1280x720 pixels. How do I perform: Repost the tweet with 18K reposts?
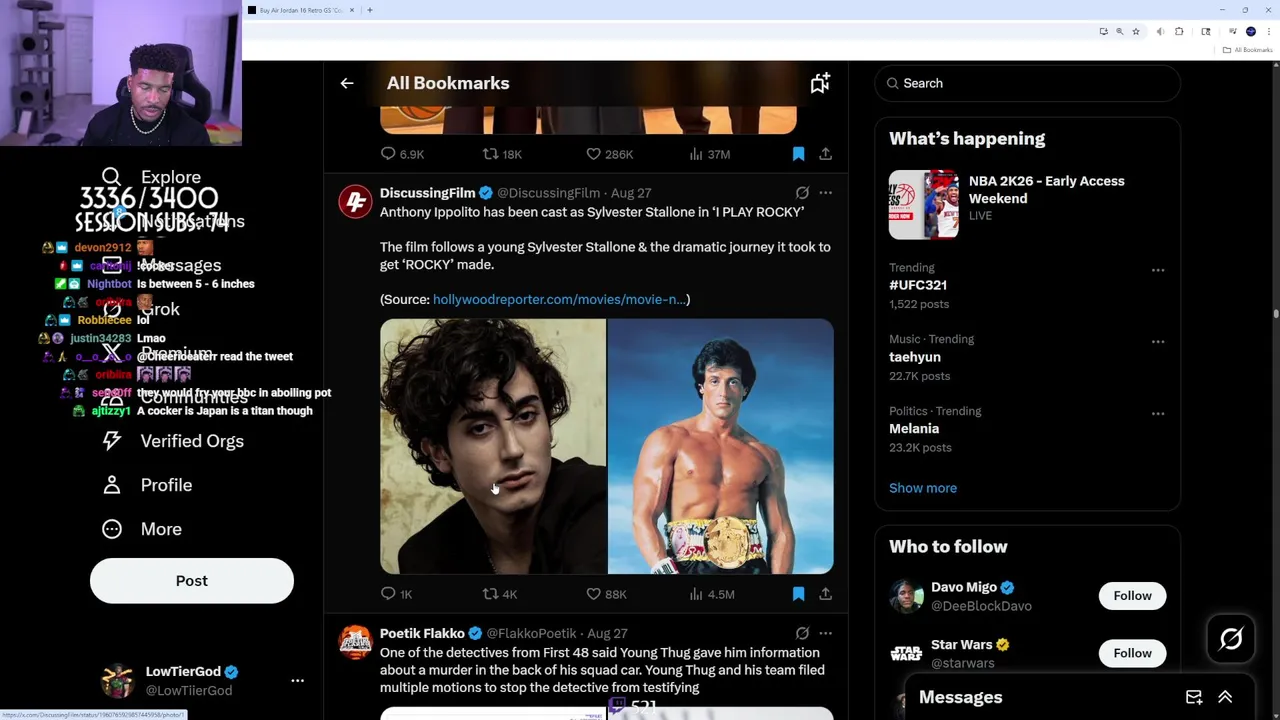click(x=502, y=154)
